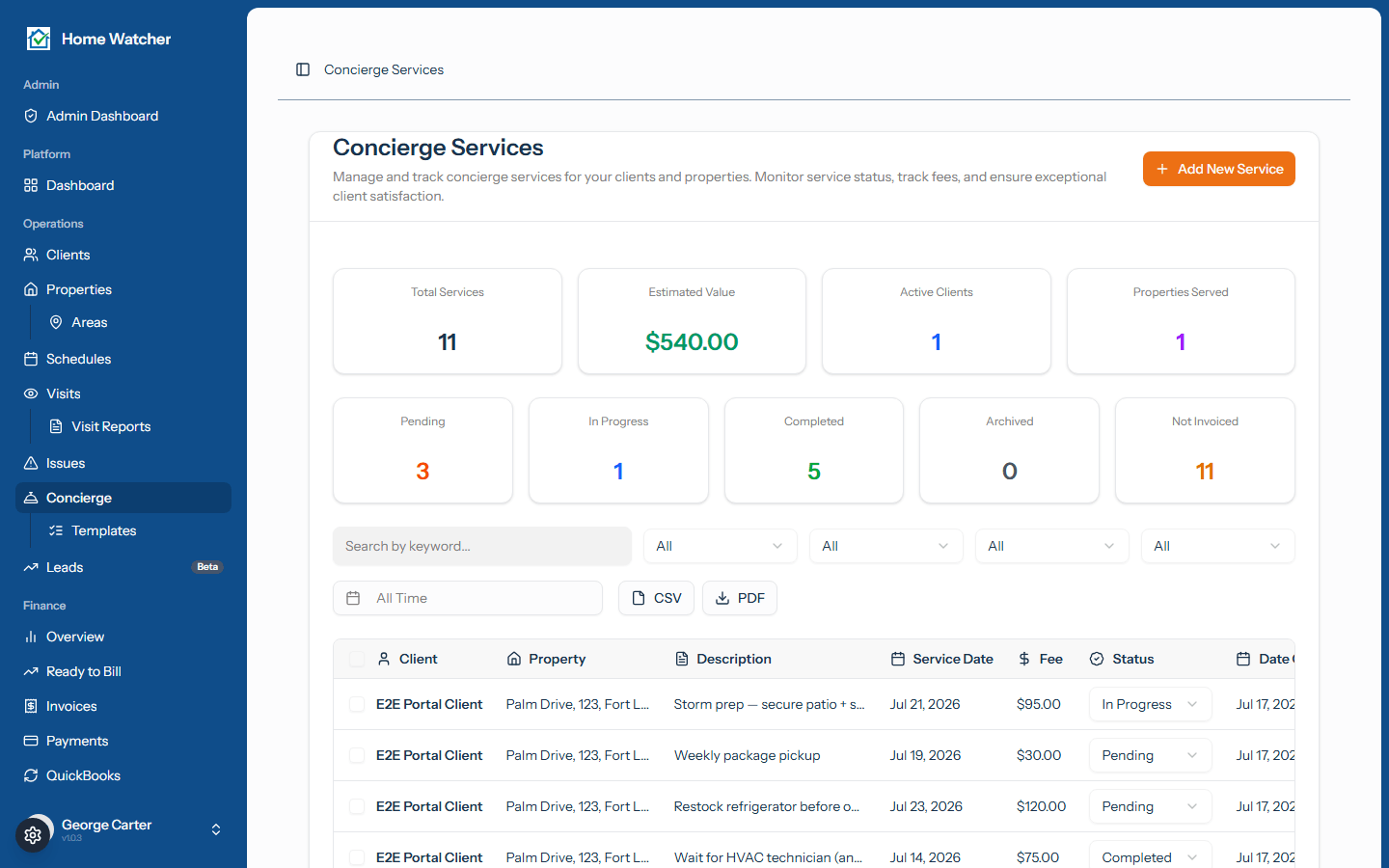Go to QuickBooks in the sidebar
Image resolution: width=1389 pixels, height=868 pixels.
pos(123,775)
